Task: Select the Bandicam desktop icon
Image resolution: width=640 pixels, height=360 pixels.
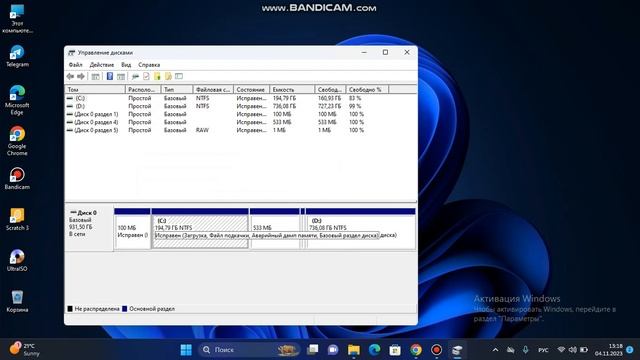Action: 17,179
